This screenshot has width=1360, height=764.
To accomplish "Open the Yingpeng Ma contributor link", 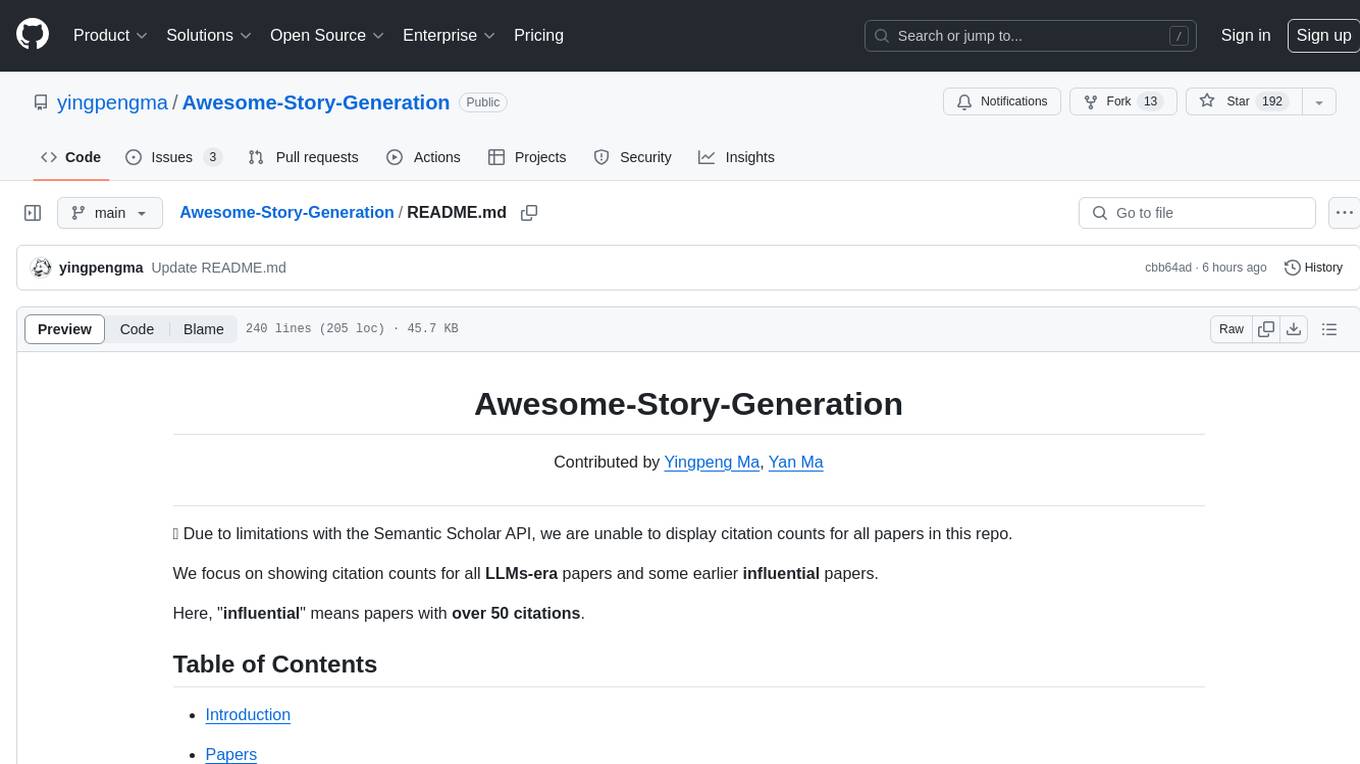I will (712, 462).
